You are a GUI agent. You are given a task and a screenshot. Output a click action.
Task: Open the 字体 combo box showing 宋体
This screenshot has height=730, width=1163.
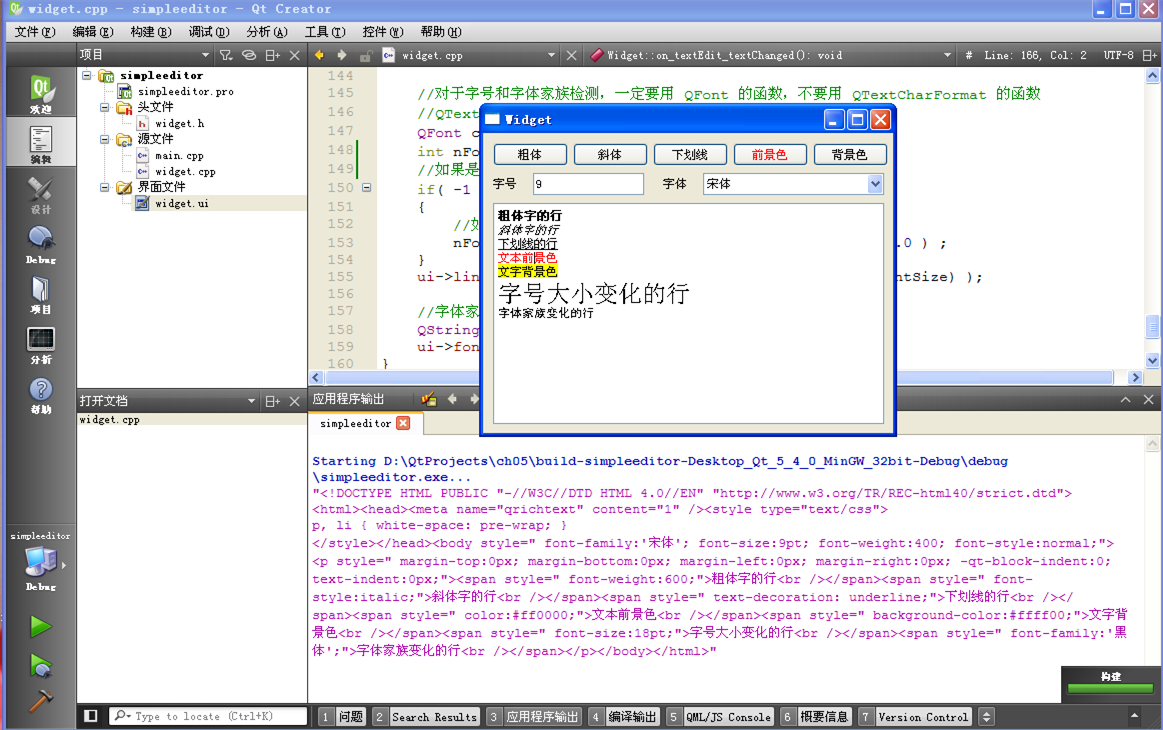click(x=793, y=184)
